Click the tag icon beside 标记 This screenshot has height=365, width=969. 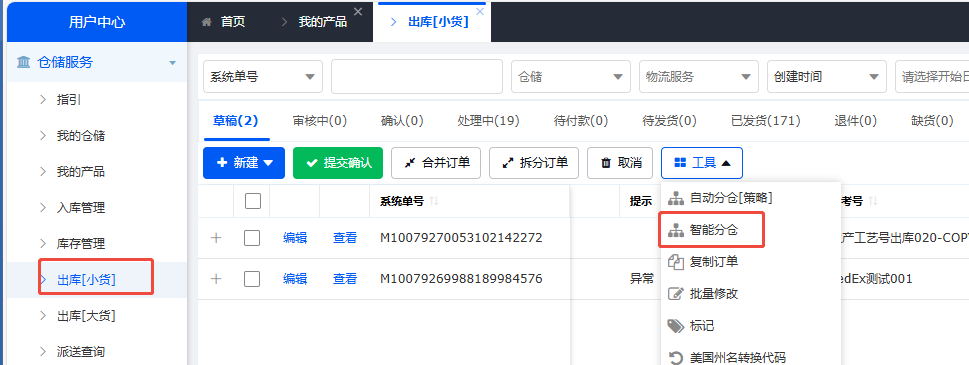tap(676, 325)
